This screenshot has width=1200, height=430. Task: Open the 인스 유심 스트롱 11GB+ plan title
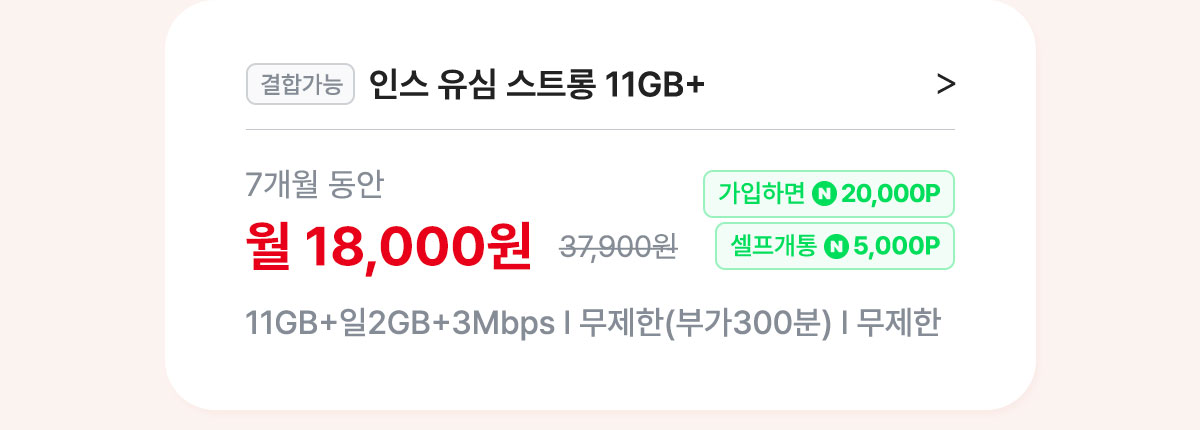[x=537, y=85]
